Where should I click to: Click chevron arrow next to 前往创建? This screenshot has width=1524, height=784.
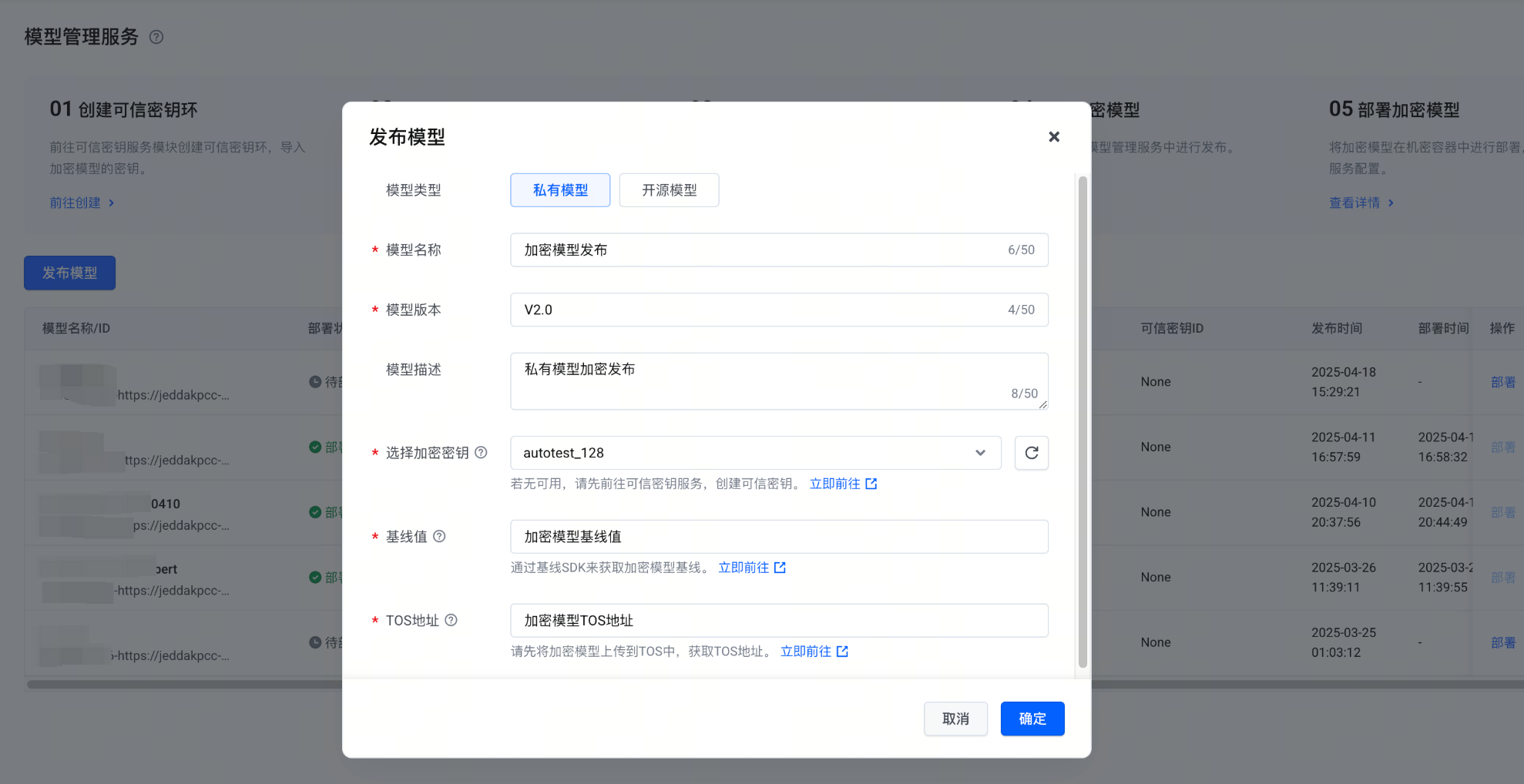[x=111, y=203]
